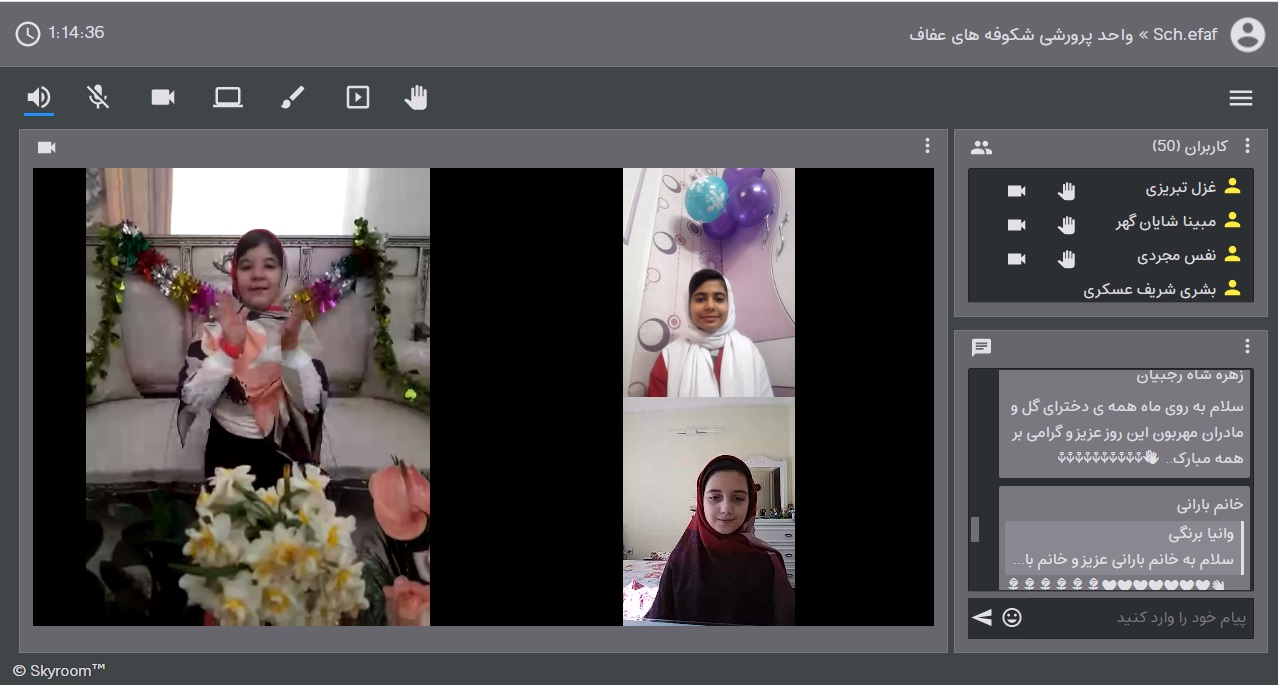
Task: Open the chat panel options menu
Action: click(1247, 347)
